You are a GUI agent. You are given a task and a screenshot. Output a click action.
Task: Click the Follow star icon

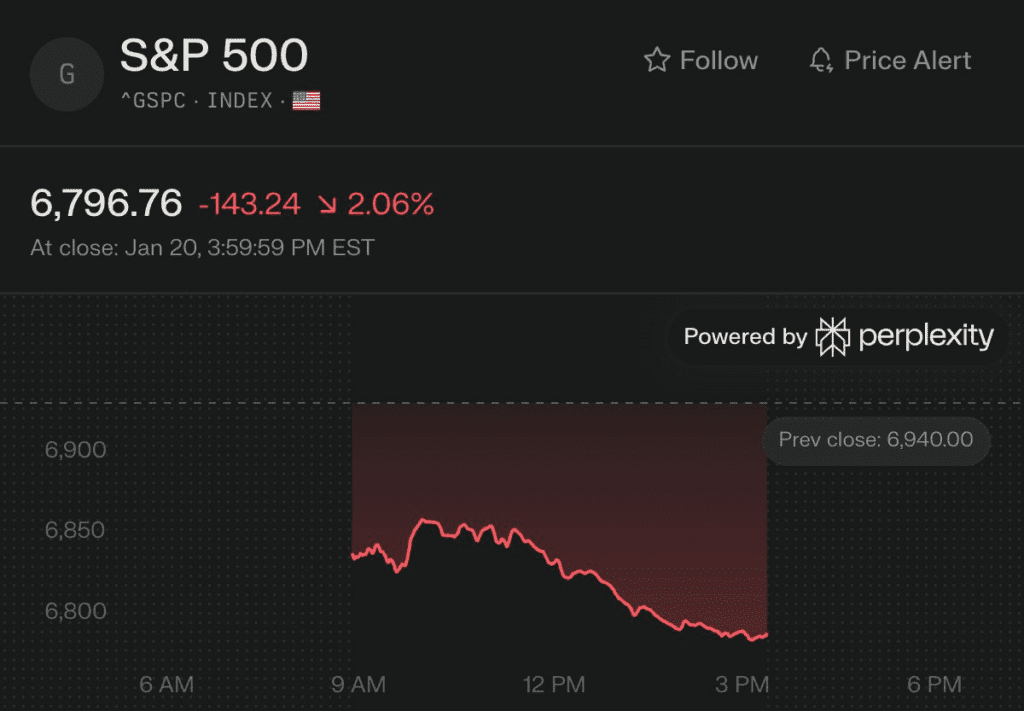click(656, 60)
